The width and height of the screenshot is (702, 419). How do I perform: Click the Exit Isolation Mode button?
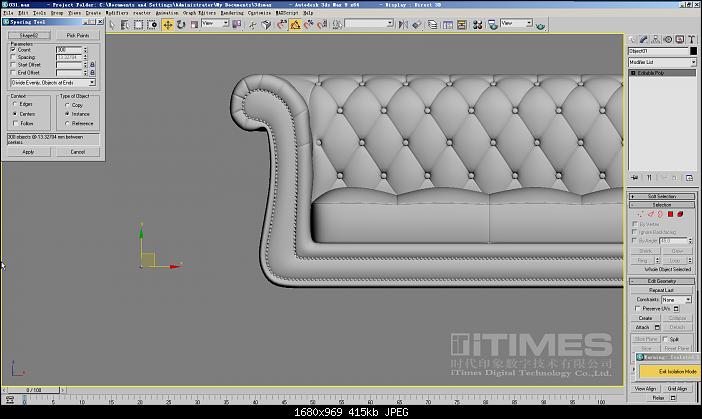669,372
